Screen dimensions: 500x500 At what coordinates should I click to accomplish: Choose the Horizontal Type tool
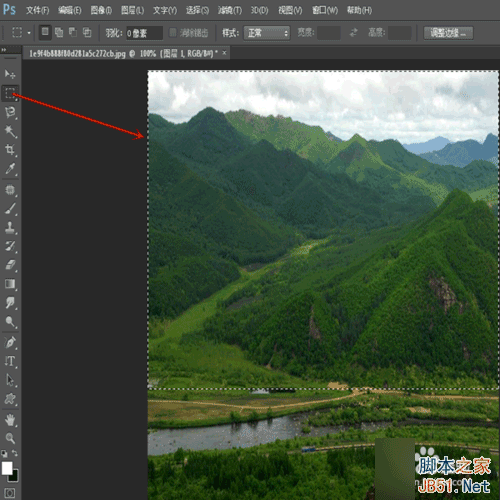point(10,361)
